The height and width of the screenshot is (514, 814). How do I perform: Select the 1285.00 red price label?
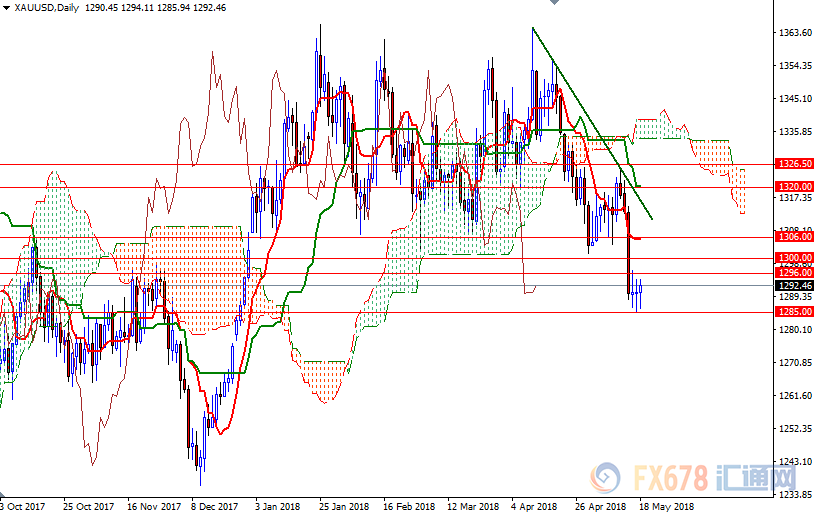pyautogui.click(x=794, y=312)
